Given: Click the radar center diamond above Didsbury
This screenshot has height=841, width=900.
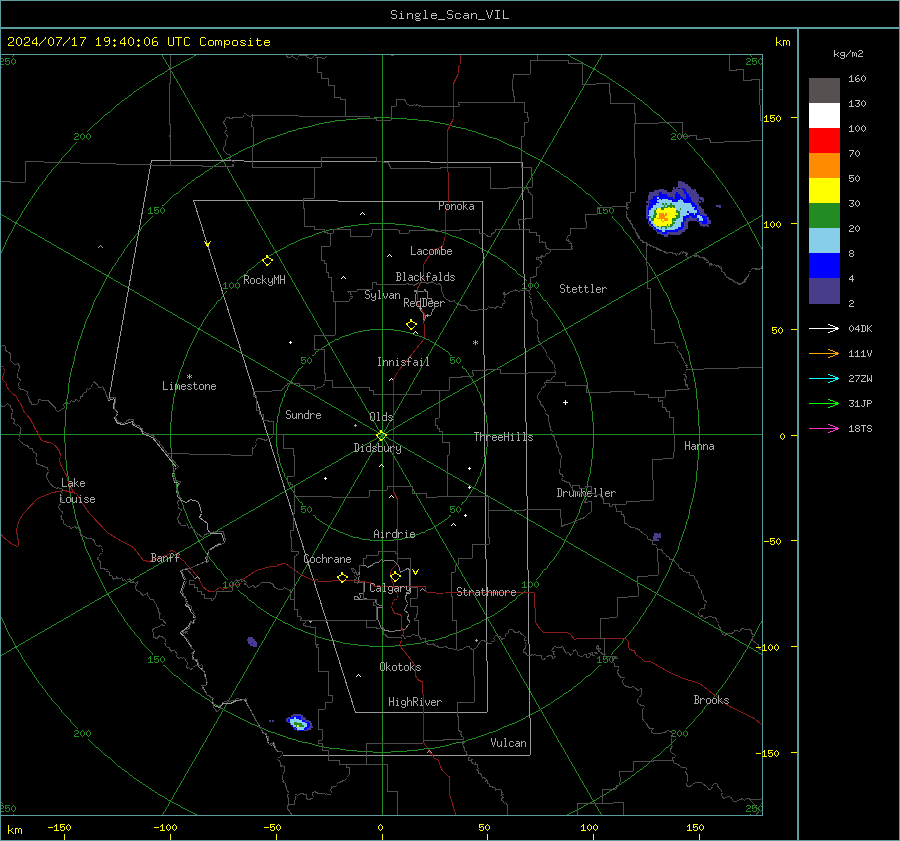Looking at the screenshot, I should tap(382, 435).
